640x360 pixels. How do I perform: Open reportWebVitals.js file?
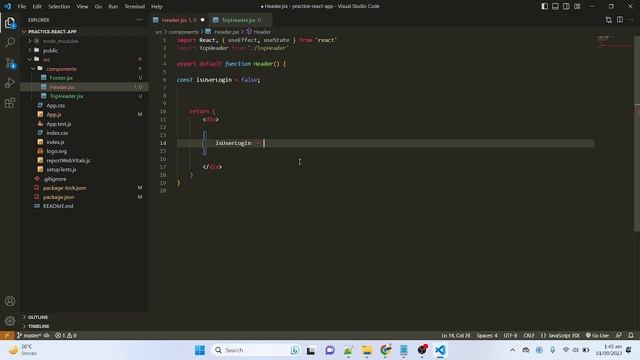68,160
